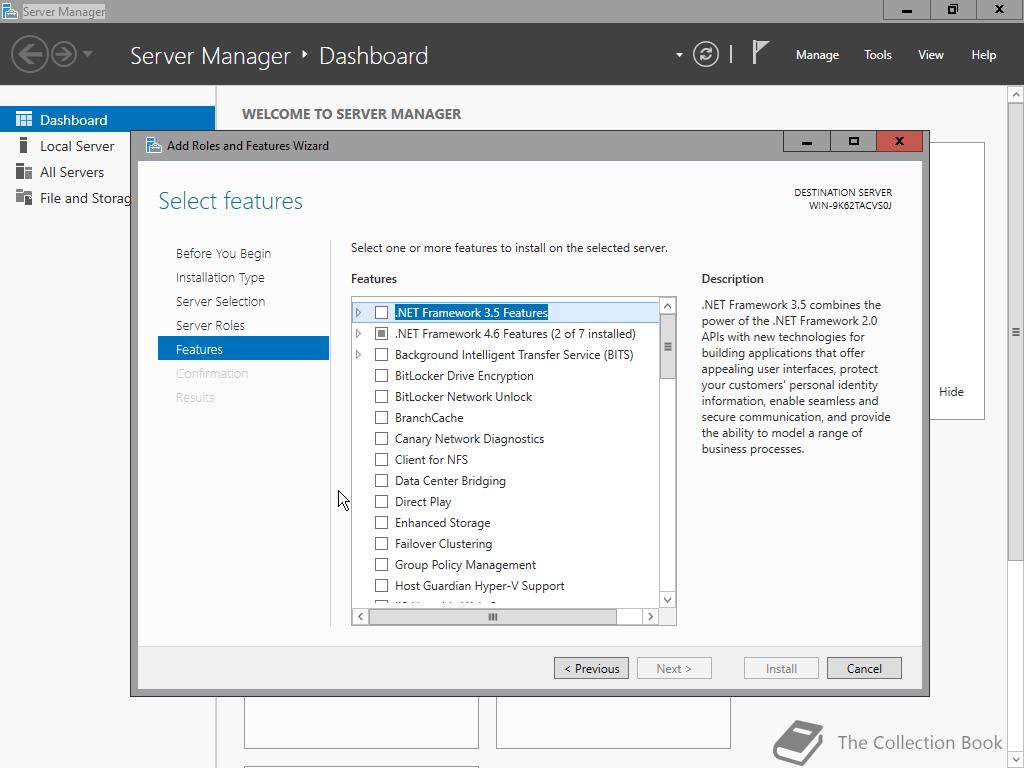Open the Help menu
The image size is (1024, 768).
click(x=984, y=55)
